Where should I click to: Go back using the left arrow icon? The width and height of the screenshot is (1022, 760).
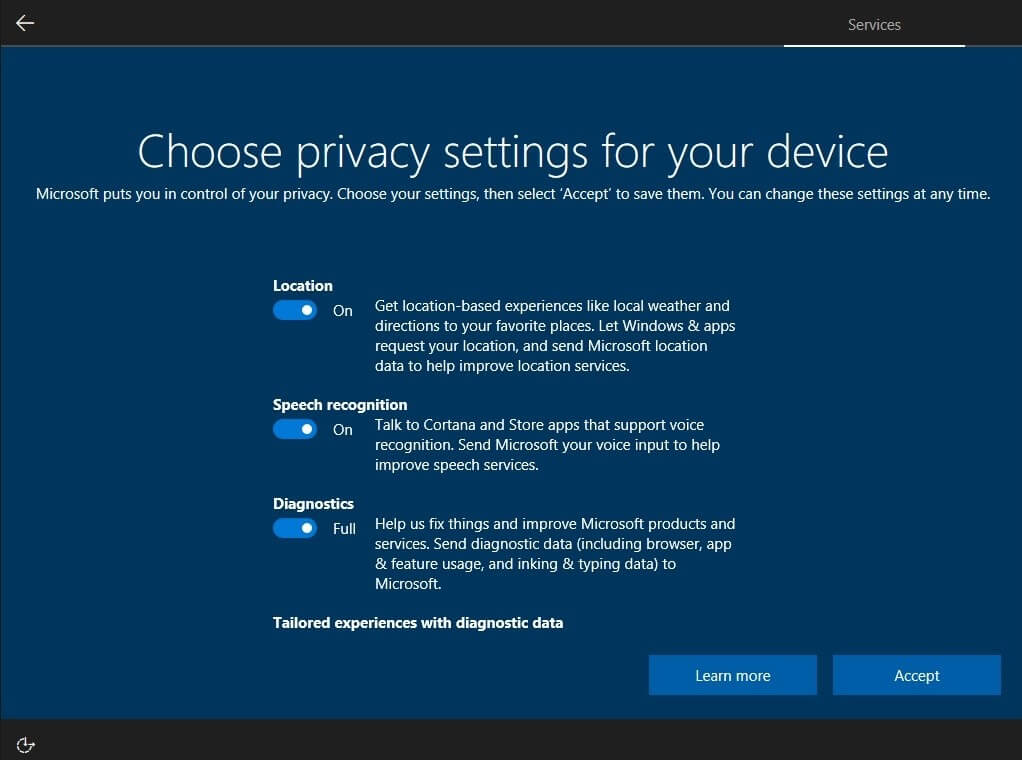pyautogui.click(x=25, y=23)
